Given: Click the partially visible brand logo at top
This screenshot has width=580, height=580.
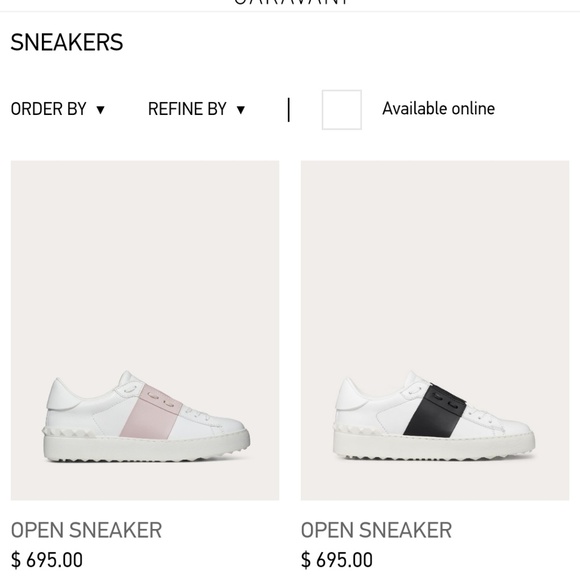Looking at the screenshot, I should pos(291,2).
